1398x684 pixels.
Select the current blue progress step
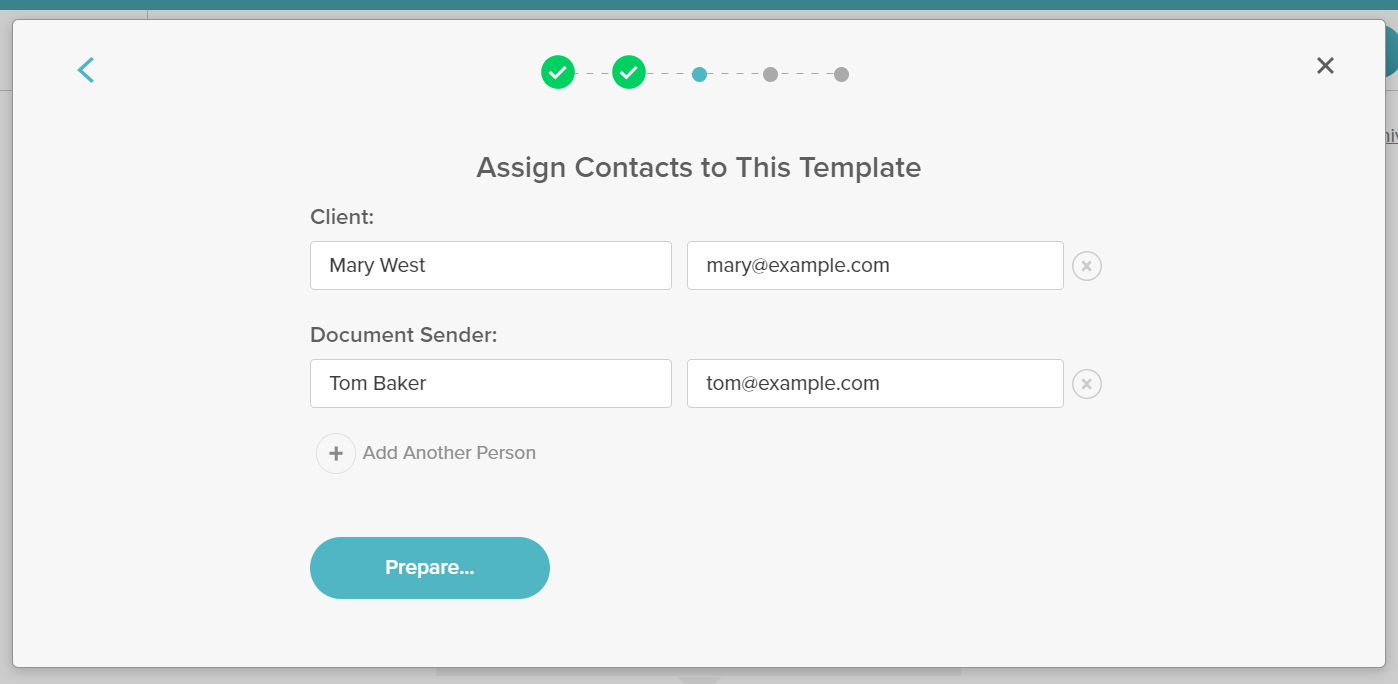pyautogui.click(x=699, y=73)
